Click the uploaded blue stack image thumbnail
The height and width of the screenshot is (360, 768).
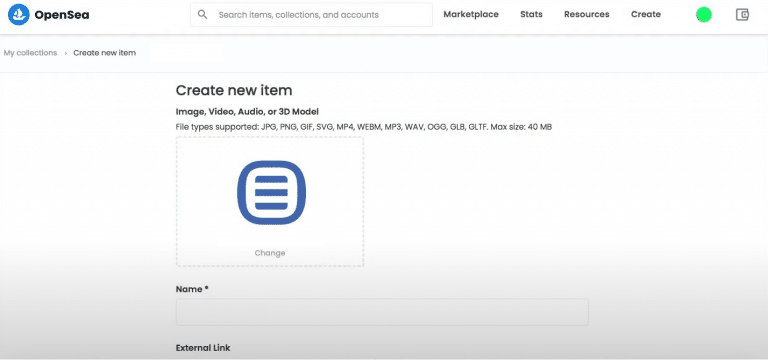271,192
